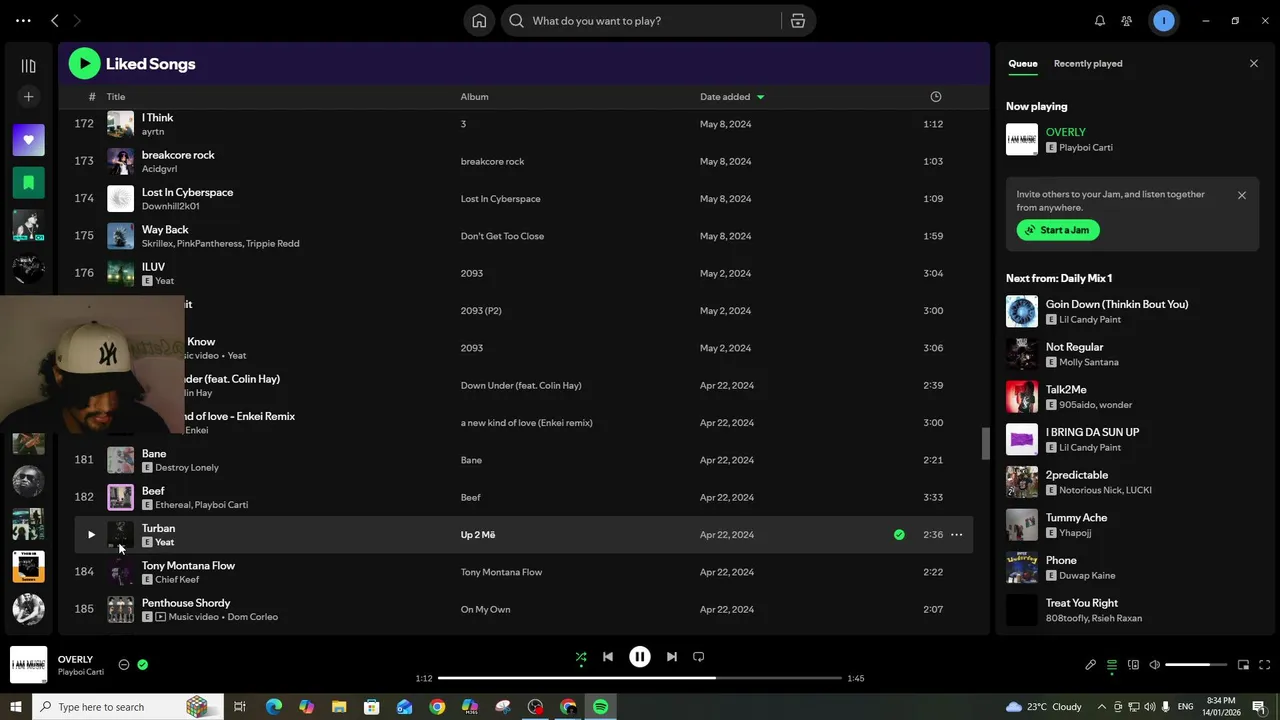
Task: Click the track list scrollbar thumb
Action: click(x=986, y=444)
